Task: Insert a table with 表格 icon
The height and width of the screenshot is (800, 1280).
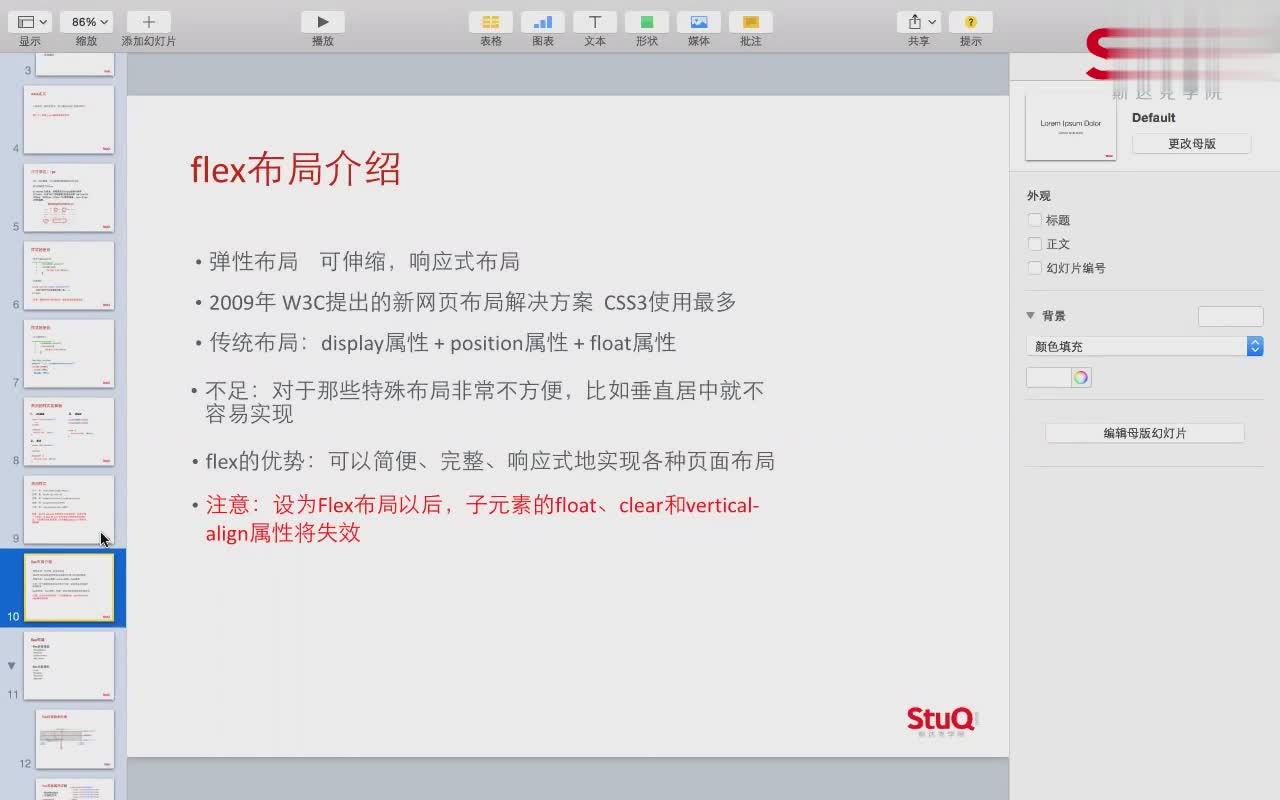Action: (491, 22)
